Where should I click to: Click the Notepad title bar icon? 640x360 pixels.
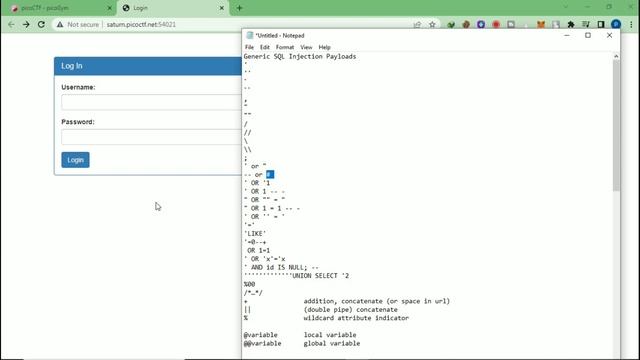[x=249, y=36]
